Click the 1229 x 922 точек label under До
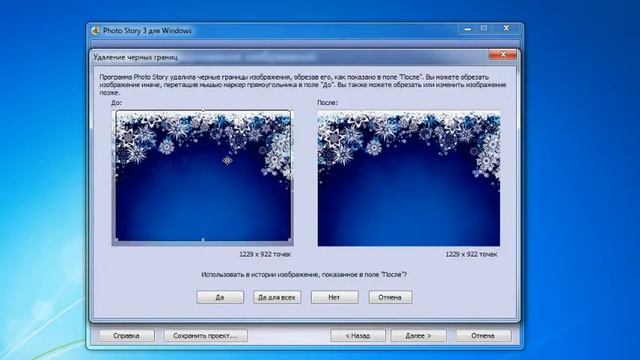Screen dimensions: 640x360 (x=265, y=254)
